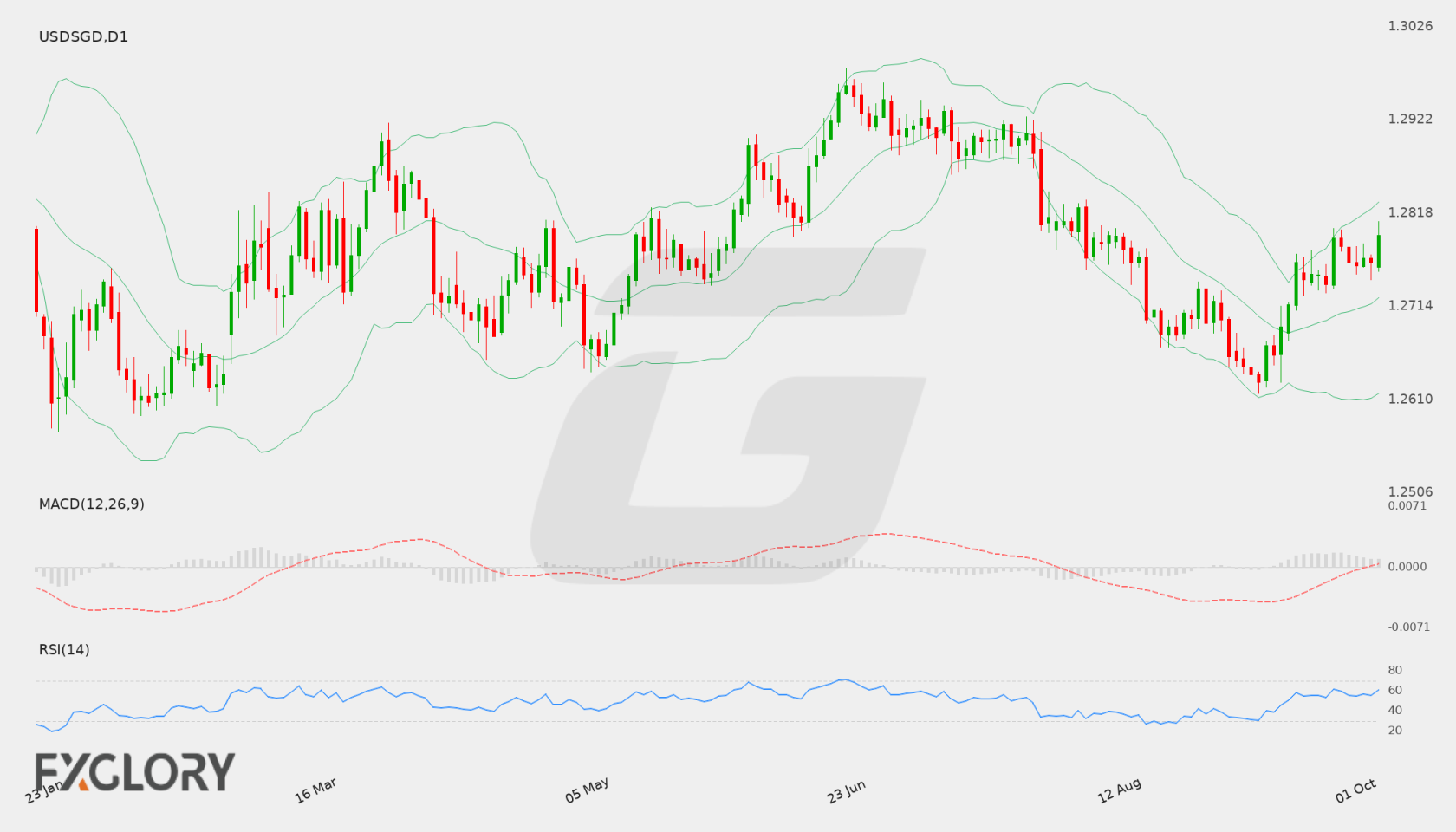Screen dimensions: 1456x832
Task: Click the RSI 60 level label
Action: (x=1394, y=690)
